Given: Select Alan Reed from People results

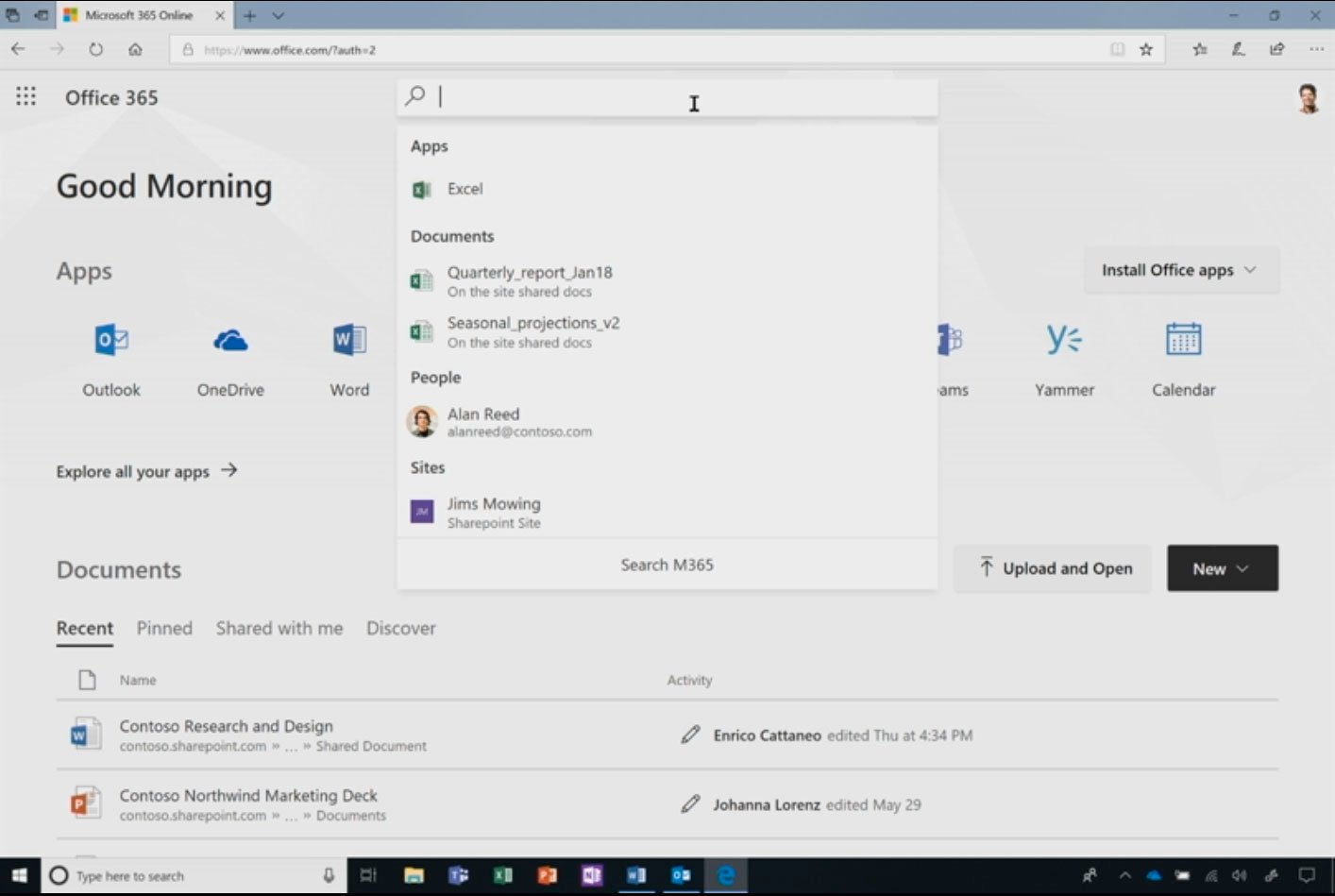Looking at the screenshot, I should (483, 421).
